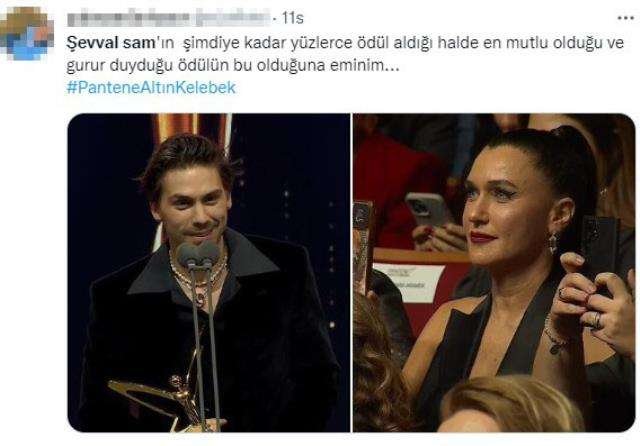640x446 pixels.
Task: Open the left photo of man at microphones
Action: click(209, 273)
